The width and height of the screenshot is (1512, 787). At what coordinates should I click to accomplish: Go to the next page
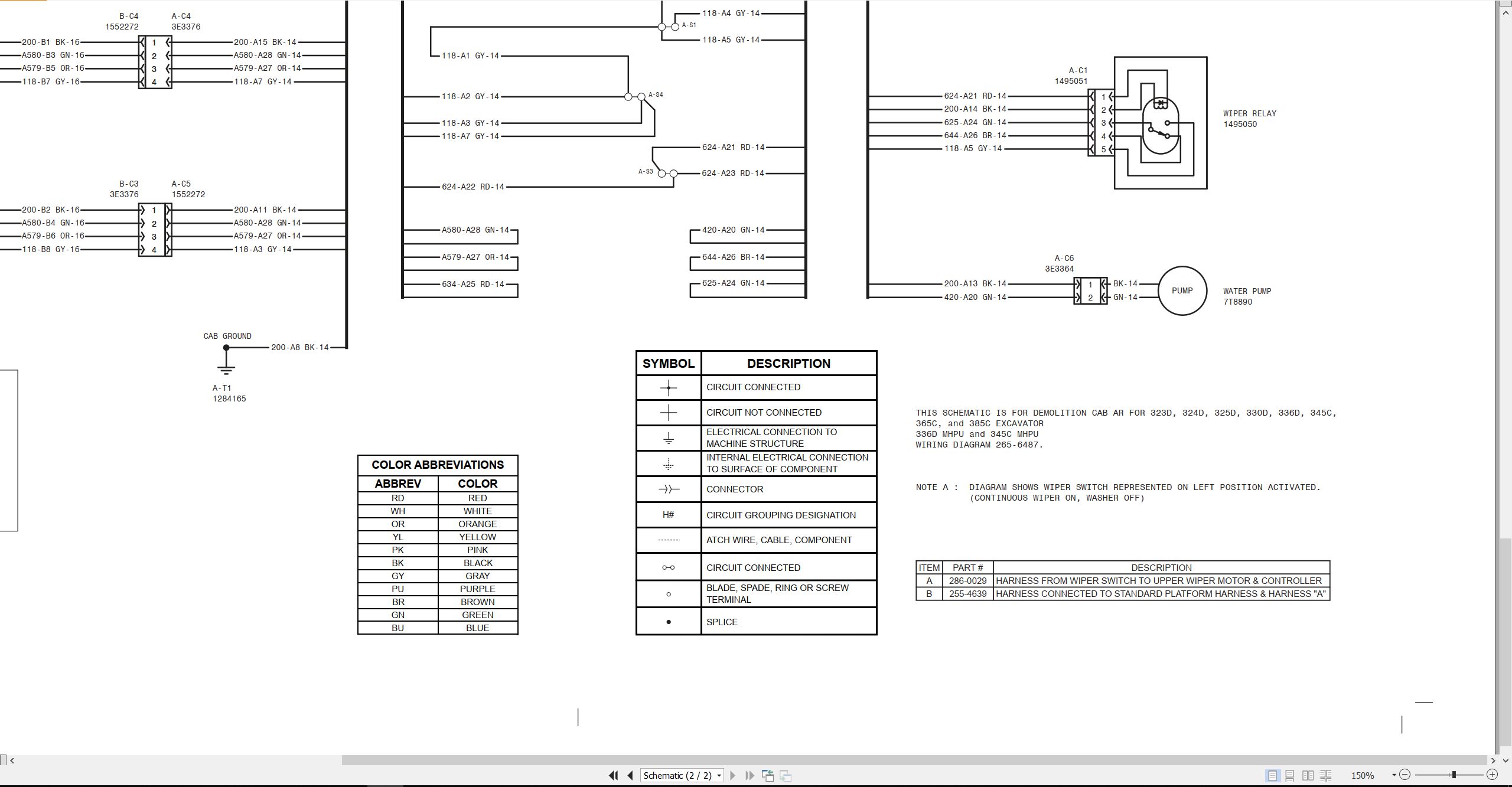coord(733,775)
